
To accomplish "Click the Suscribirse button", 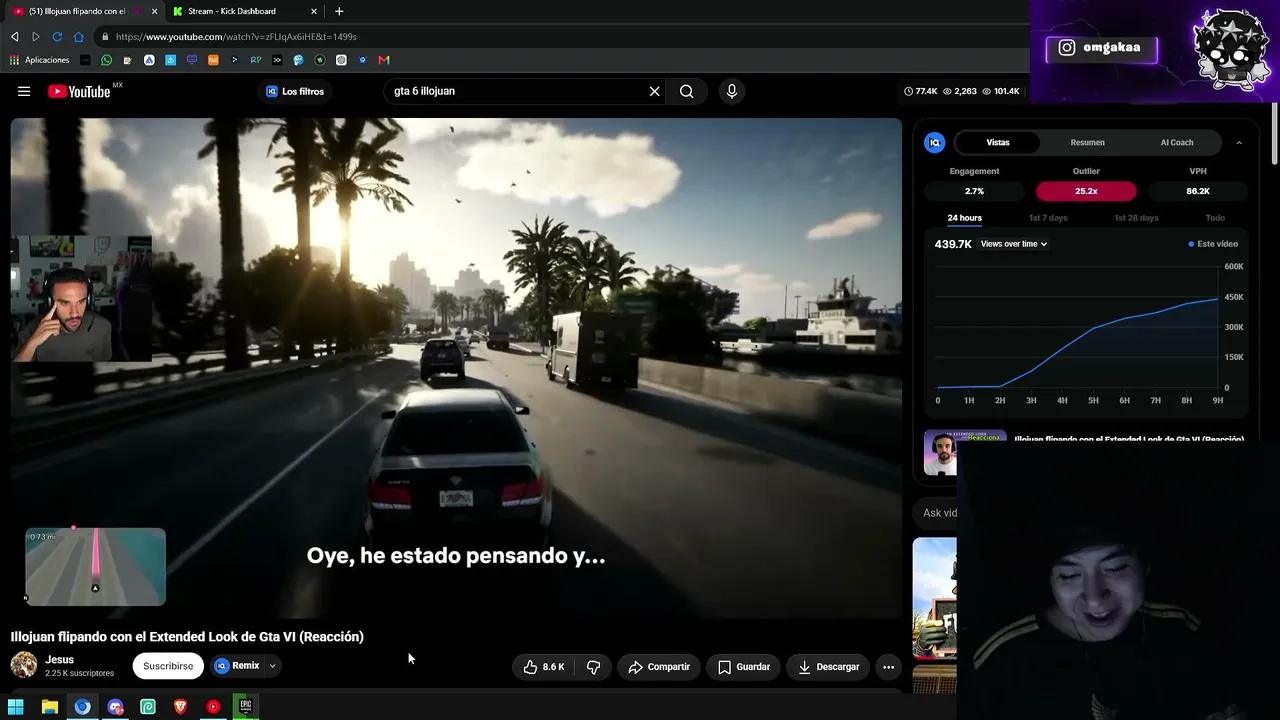I will [x=168, y=666].
